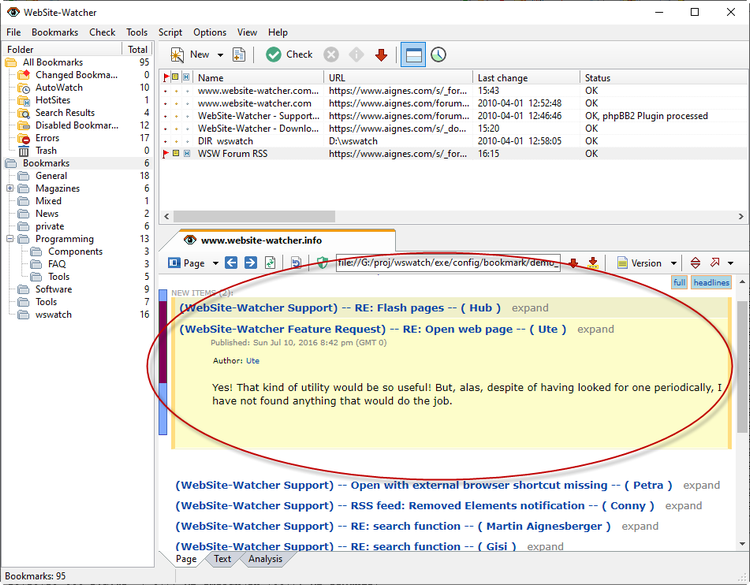Toggle the 'full' view mode
Viewport: 750px width, 585px height.
pyautogui.click(x=679, y=283)
